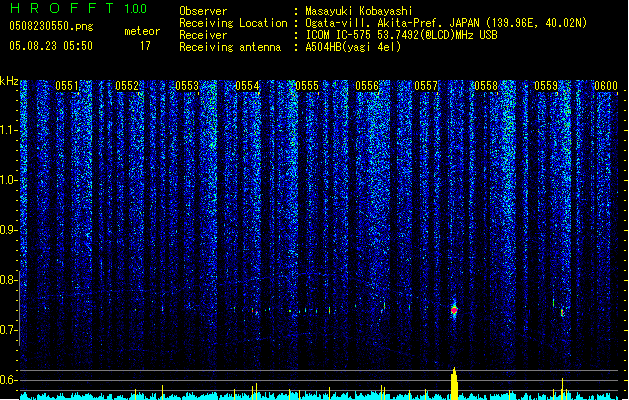Click the 0.6 kHz axis tick label
The width and height of the screenshot is (629, 400).
click(x=8, y=380)
